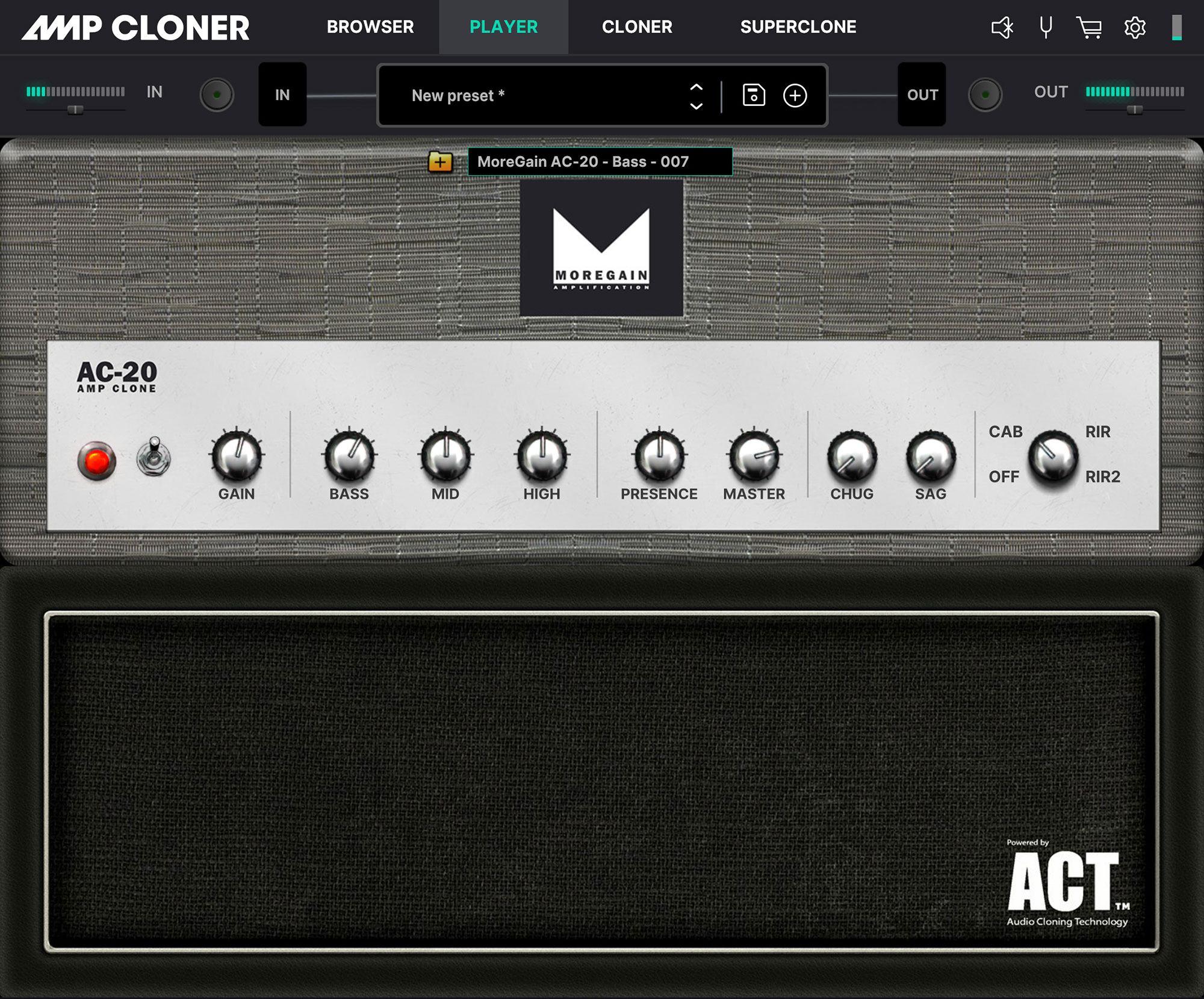Screen dimensions: 1204x999
Task: Click the add new preset icon
Action: (x=796, y=95)
